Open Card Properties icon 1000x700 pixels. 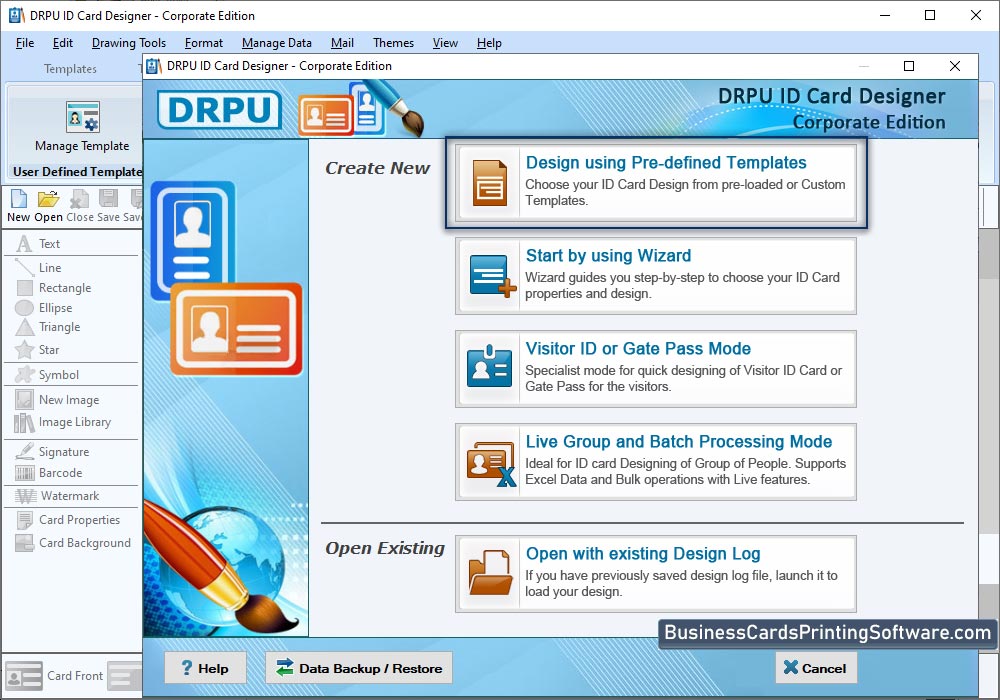point(25,520)
